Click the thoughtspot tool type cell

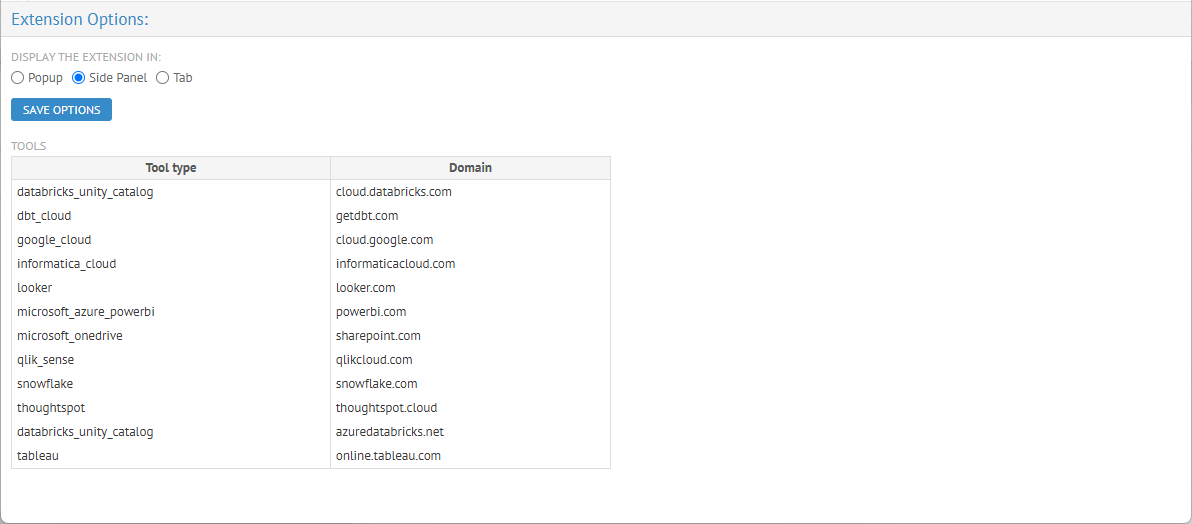51,408
